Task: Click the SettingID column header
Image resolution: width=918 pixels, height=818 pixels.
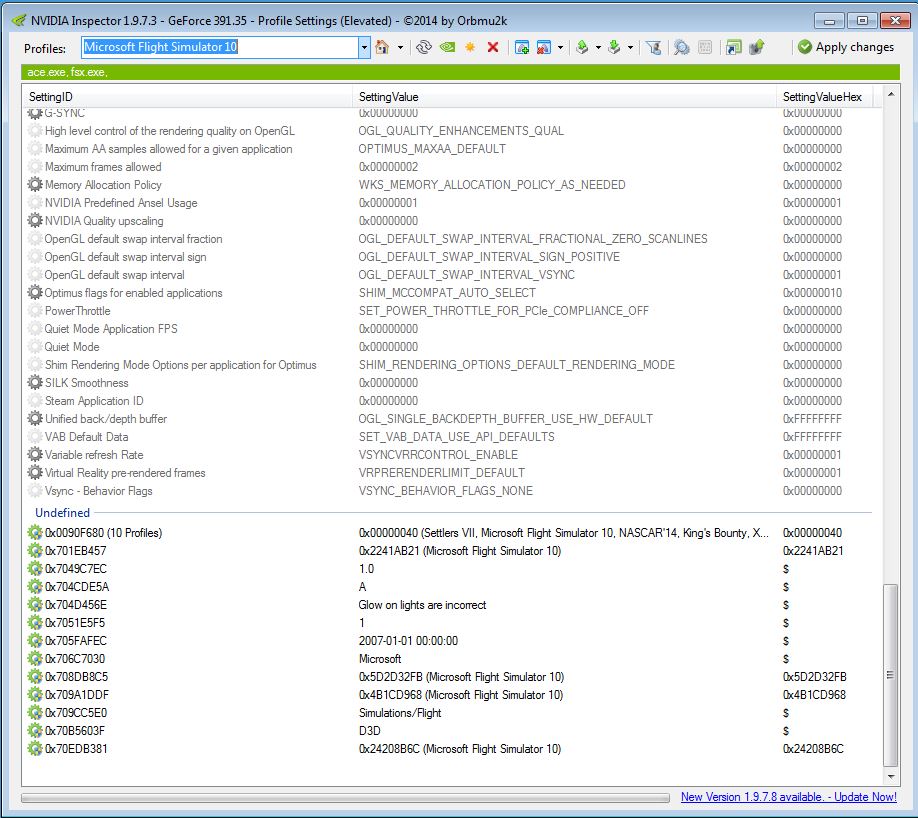Action: point(187,97)
